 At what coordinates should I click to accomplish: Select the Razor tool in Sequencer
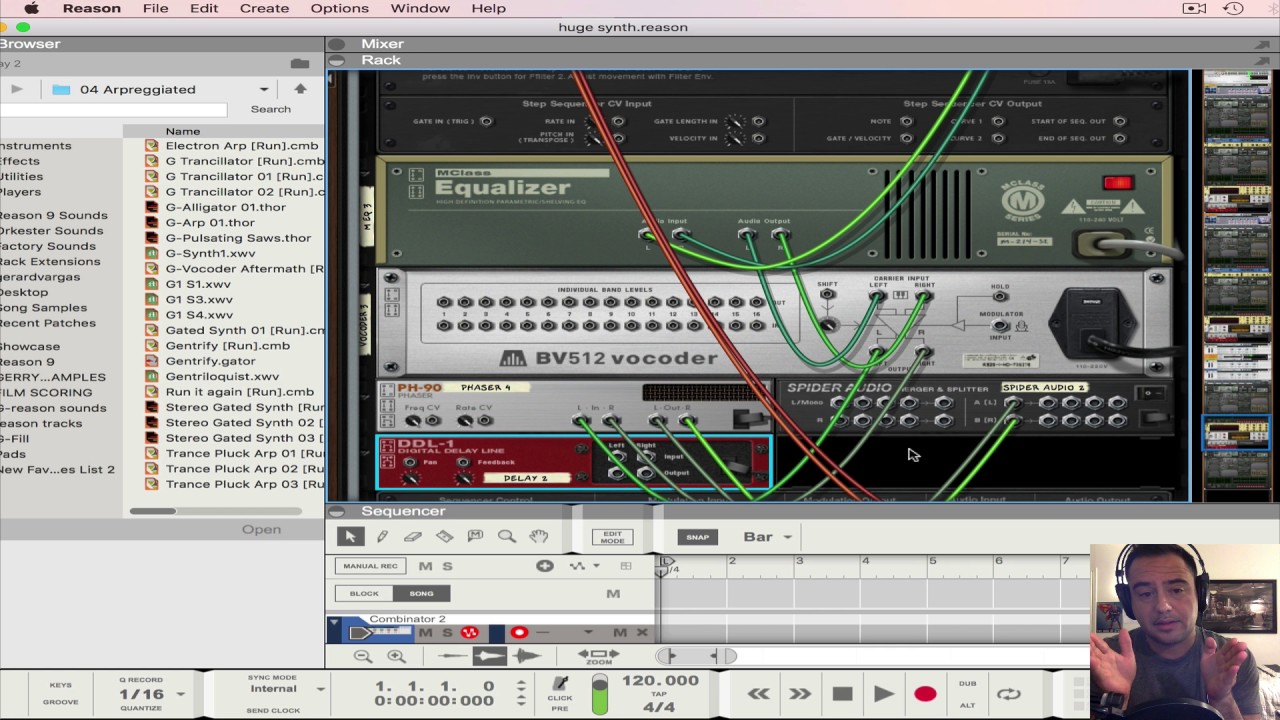[x=444, y=537]
